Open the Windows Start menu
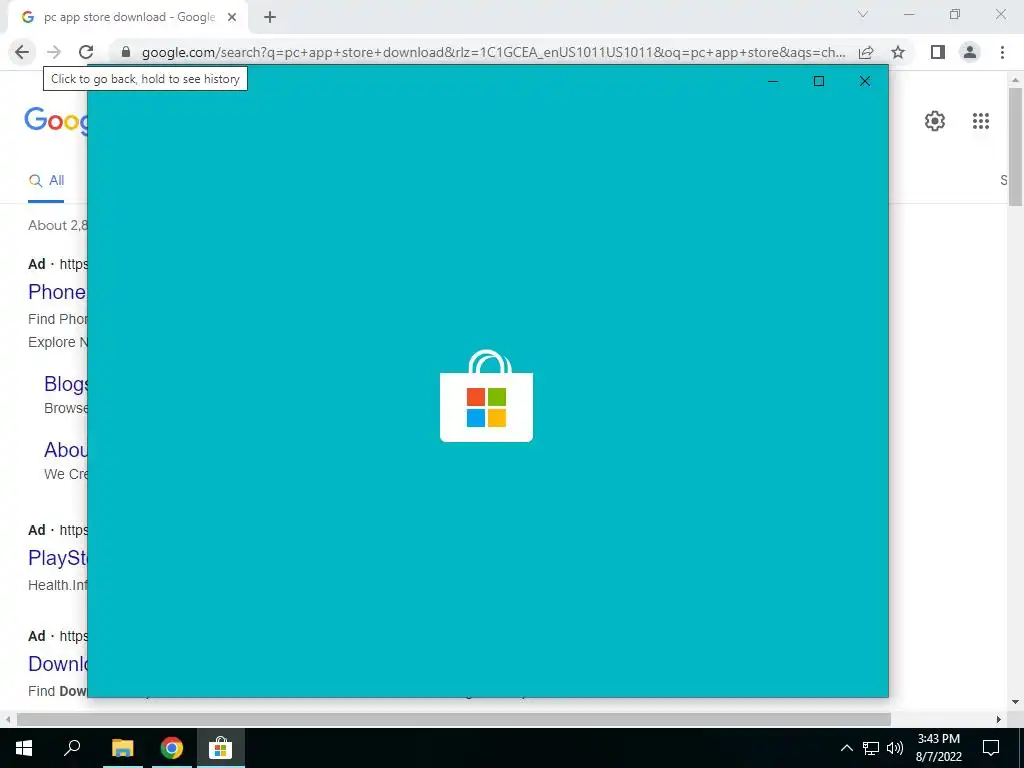Image resolution: width=1024 pixels, height=768 pixels. [24, 748]
